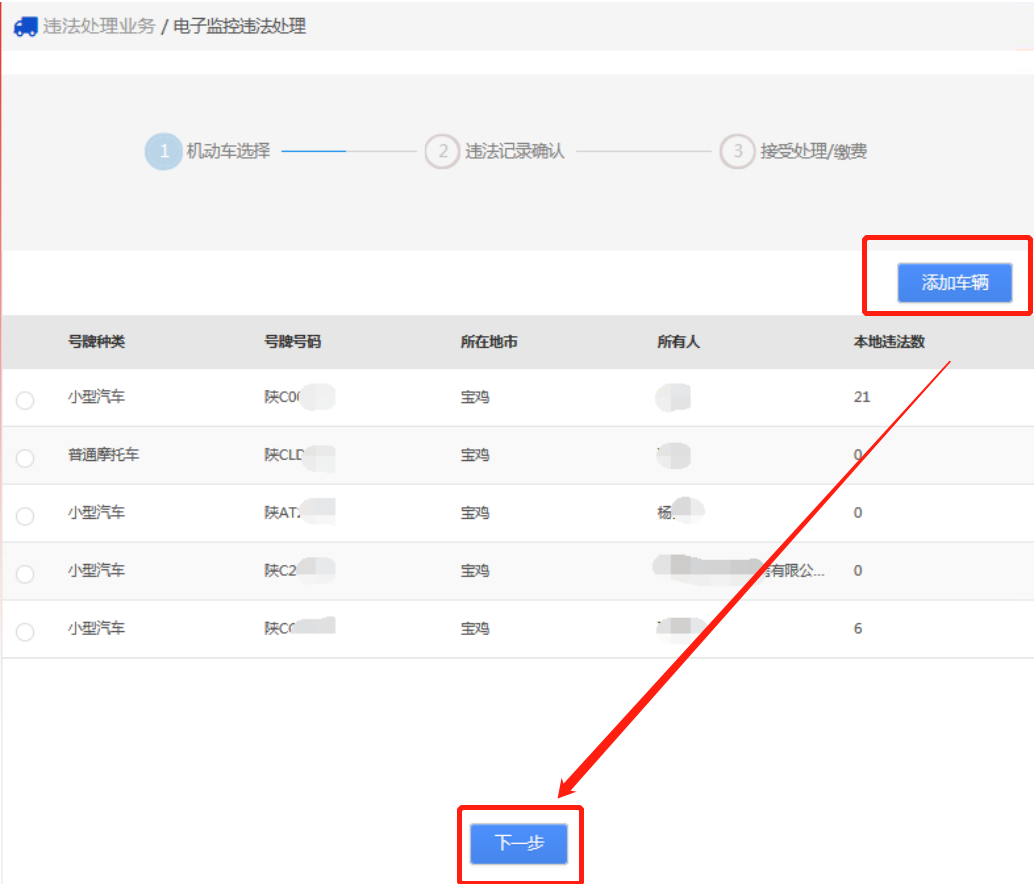Select the radio button for the vehicle with 21 violations
The height and width of the screenshot is (884, 1035).
pos(25,400)
